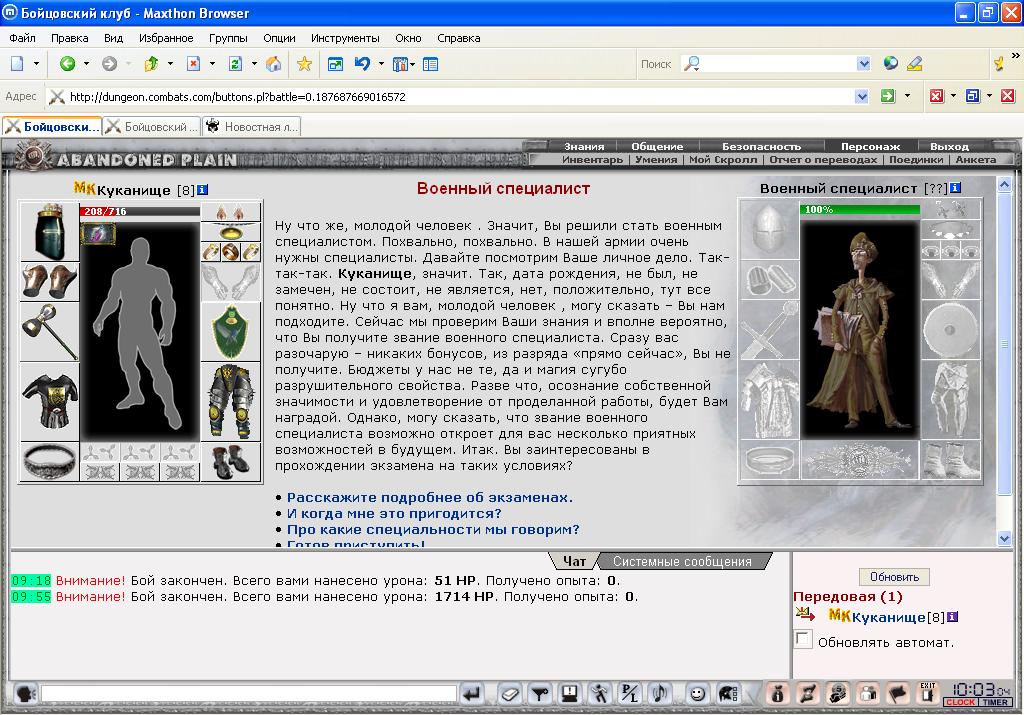This screenshot has width=1024, height=715.
Task: Click the chat message input field
Action: tap(249, 693)
